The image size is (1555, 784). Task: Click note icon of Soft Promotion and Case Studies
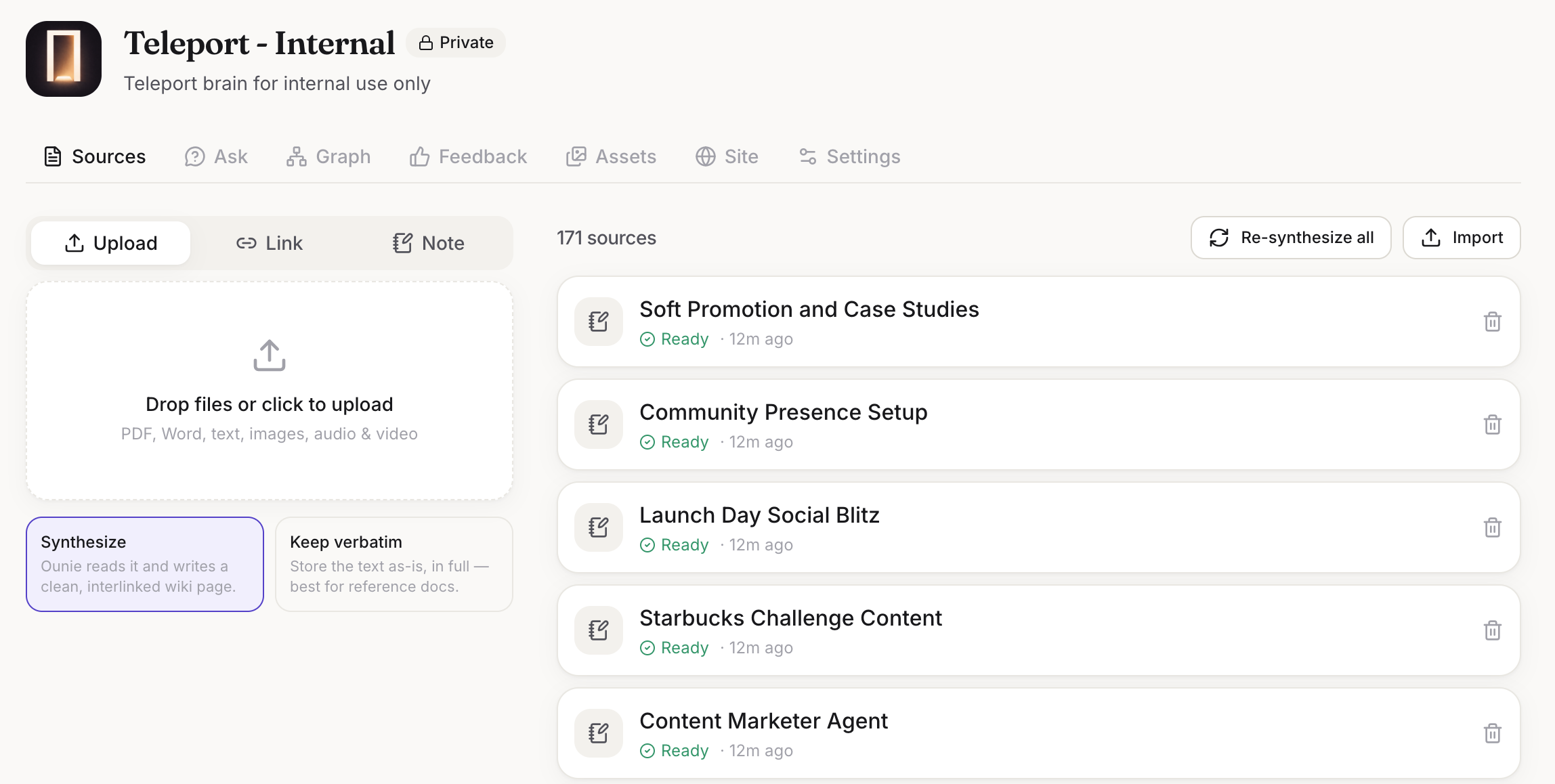pyautogui.click(x=599, y=322)
